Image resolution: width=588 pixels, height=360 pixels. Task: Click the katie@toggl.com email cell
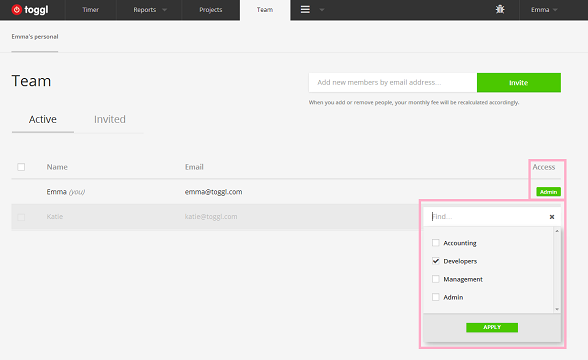(211, 216)
